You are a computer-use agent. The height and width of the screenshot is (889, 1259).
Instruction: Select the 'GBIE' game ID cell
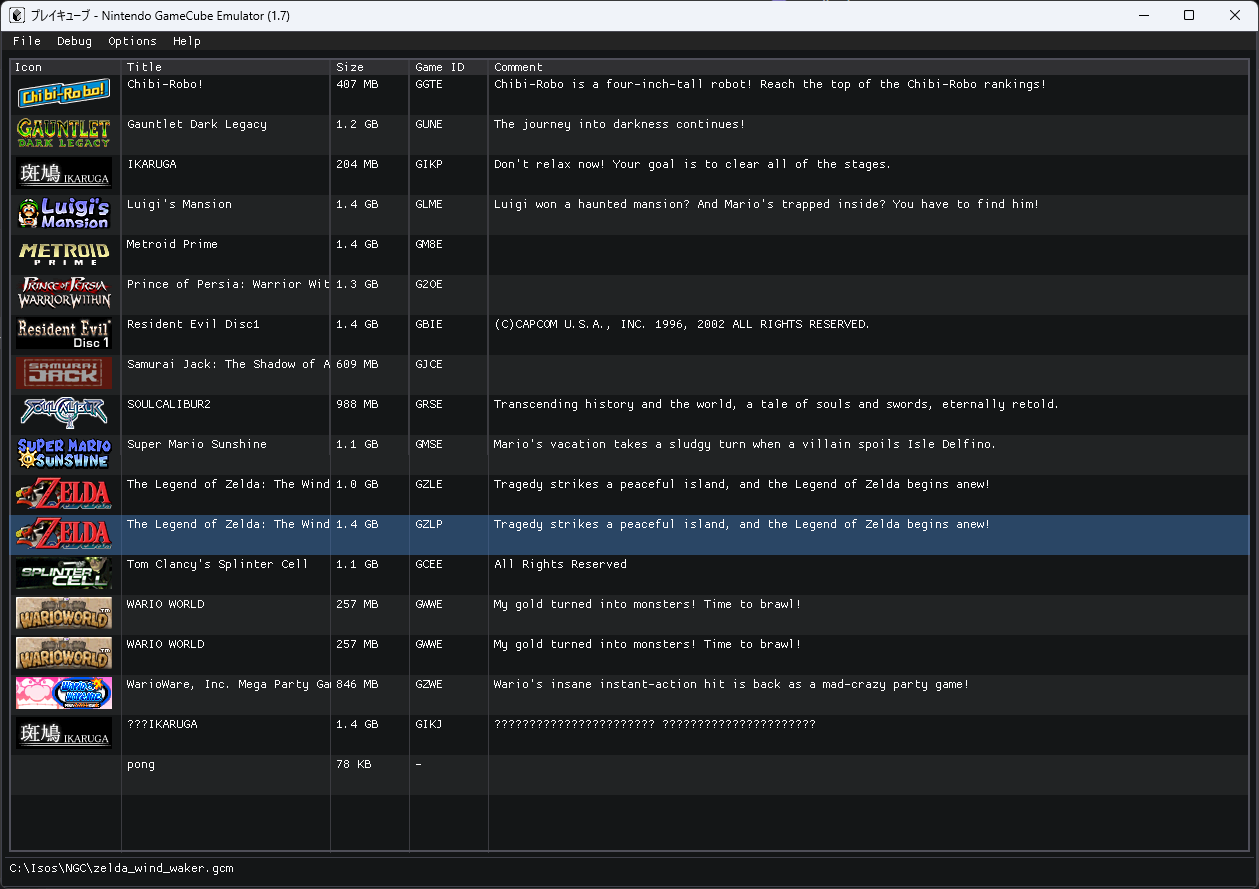[429, 324]
